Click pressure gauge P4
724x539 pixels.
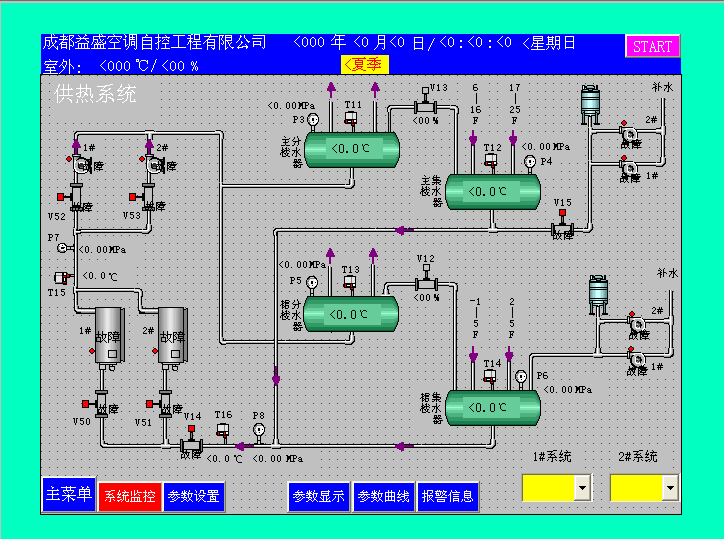tap(530, 163)
